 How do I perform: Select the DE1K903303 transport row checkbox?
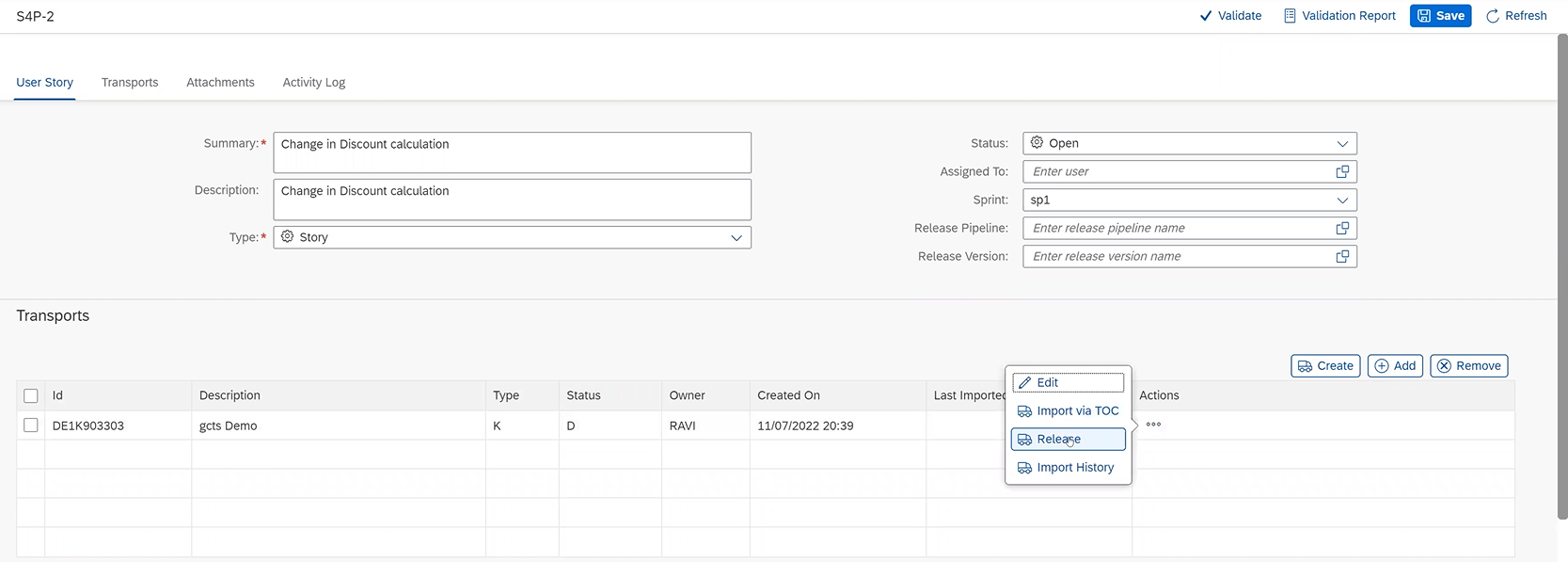pyautogui.click(x=31, y=426)
